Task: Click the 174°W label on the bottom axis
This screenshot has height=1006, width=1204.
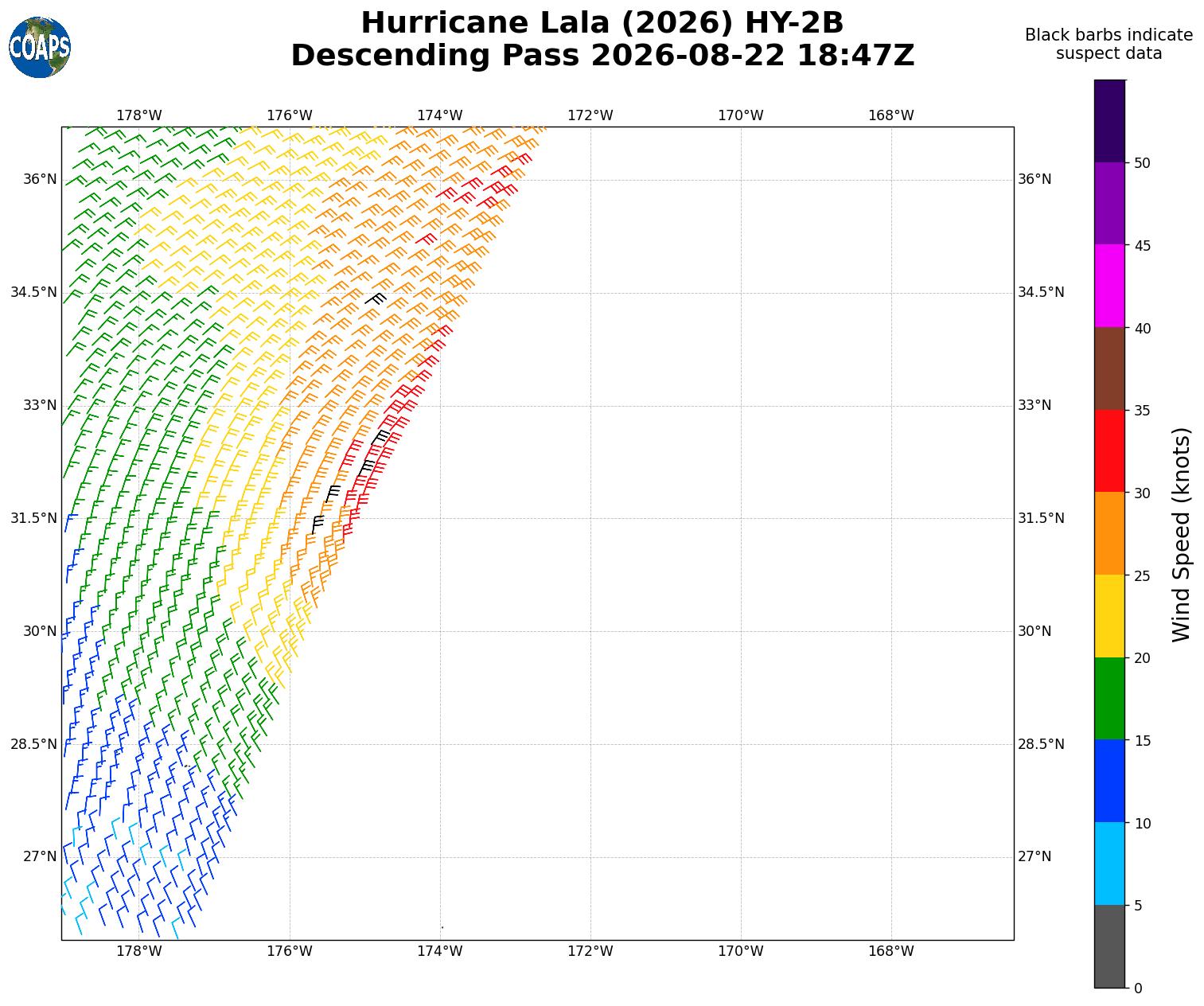Action: [440, 951]
